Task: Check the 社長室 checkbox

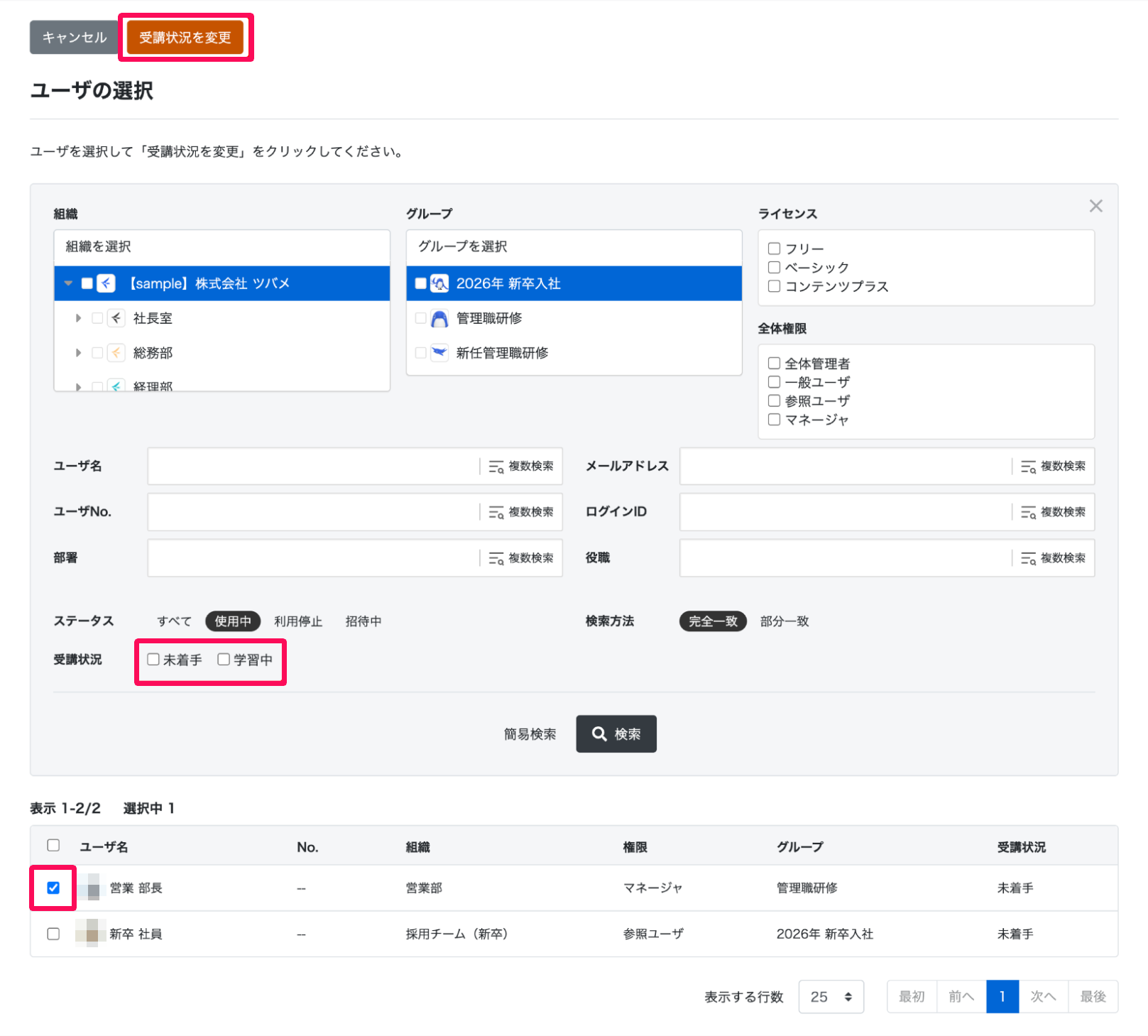Action: pyautogui.click(x=98, y=318)
